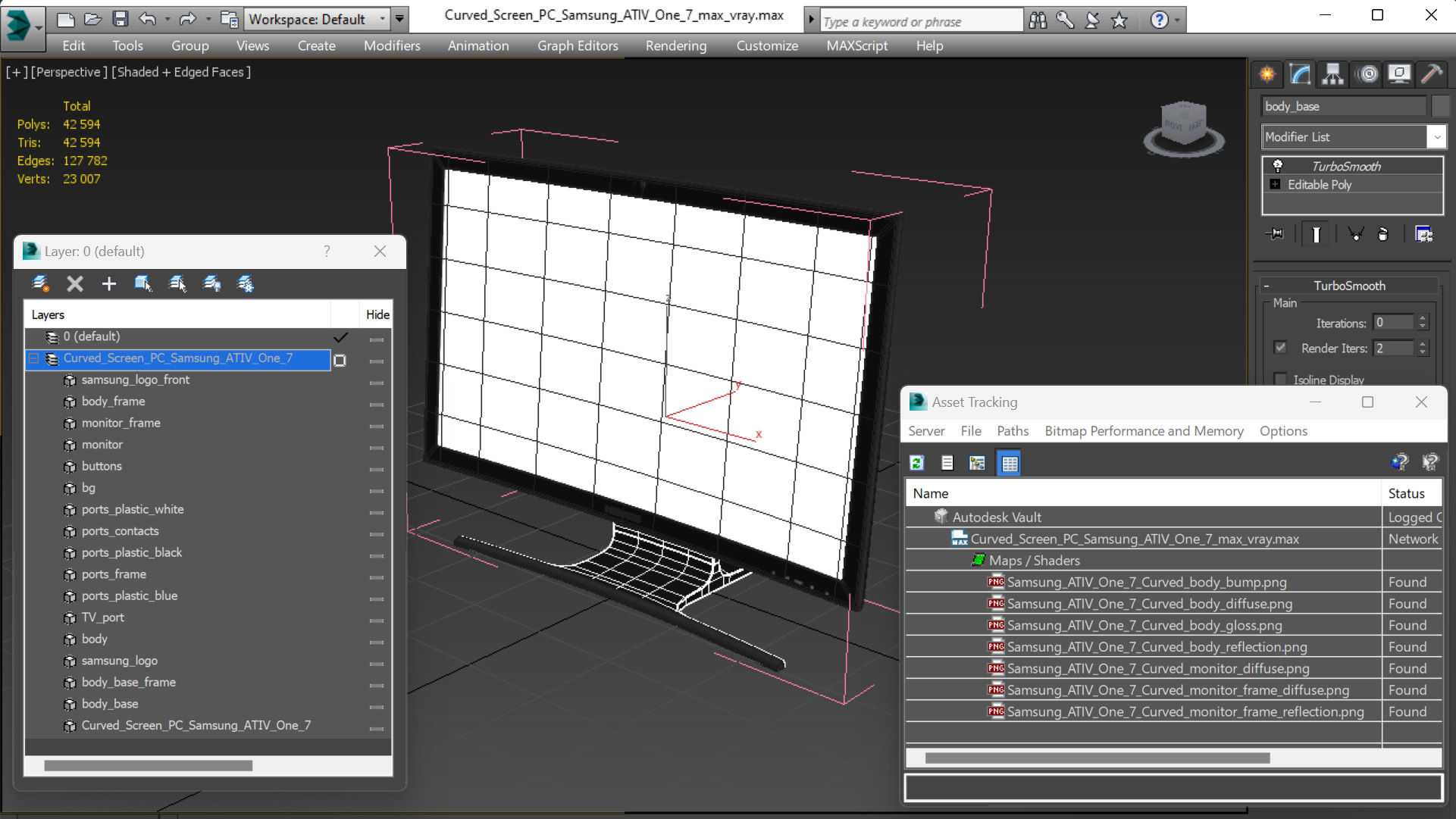Expand the Editable Poly plus sign
Image resolution: width=1456 pixels, height=819 pixels.
[x=1275, y=184]
